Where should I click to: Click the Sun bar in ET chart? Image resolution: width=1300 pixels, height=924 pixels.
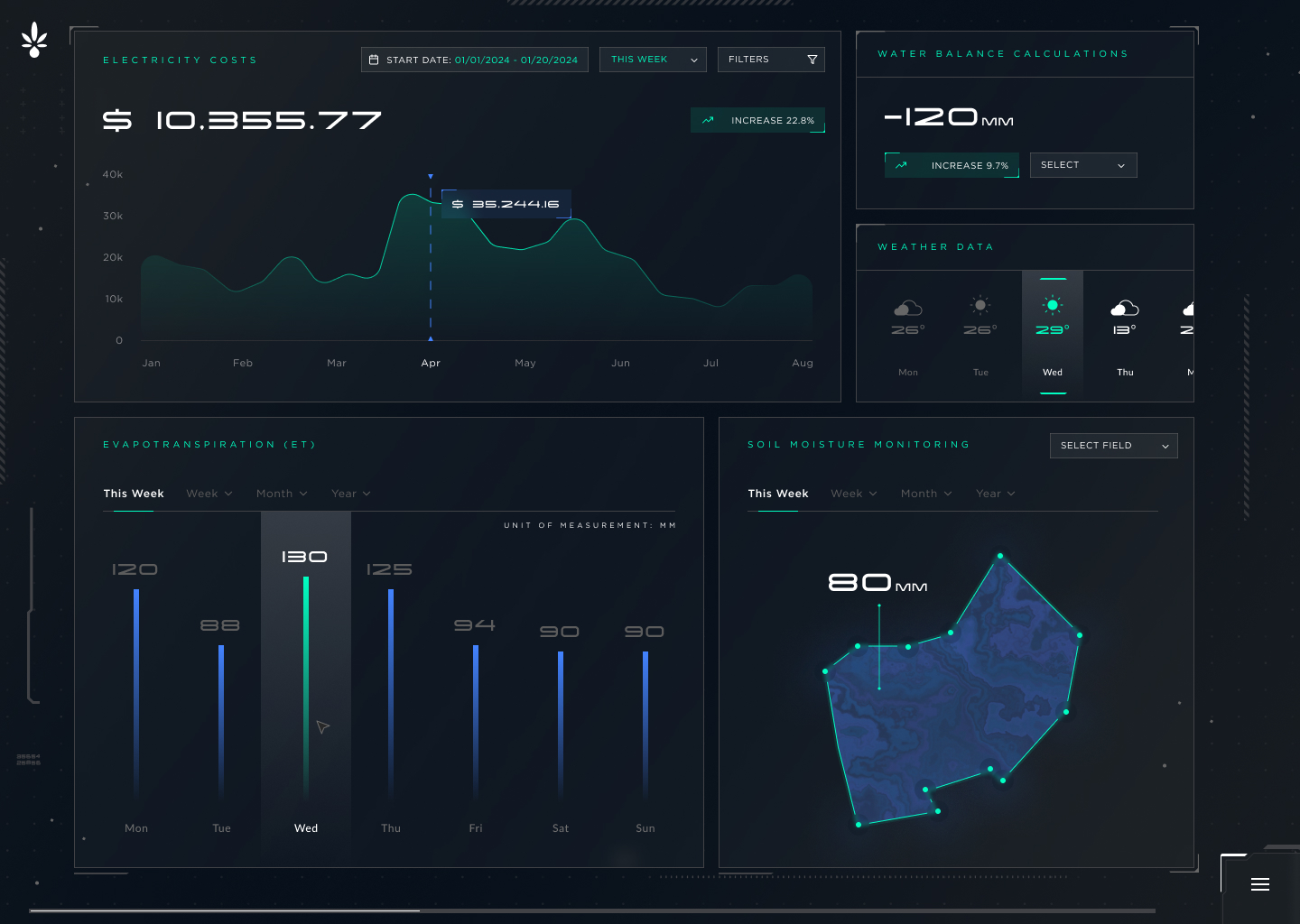pyautogui.click(x=645, y=724)
